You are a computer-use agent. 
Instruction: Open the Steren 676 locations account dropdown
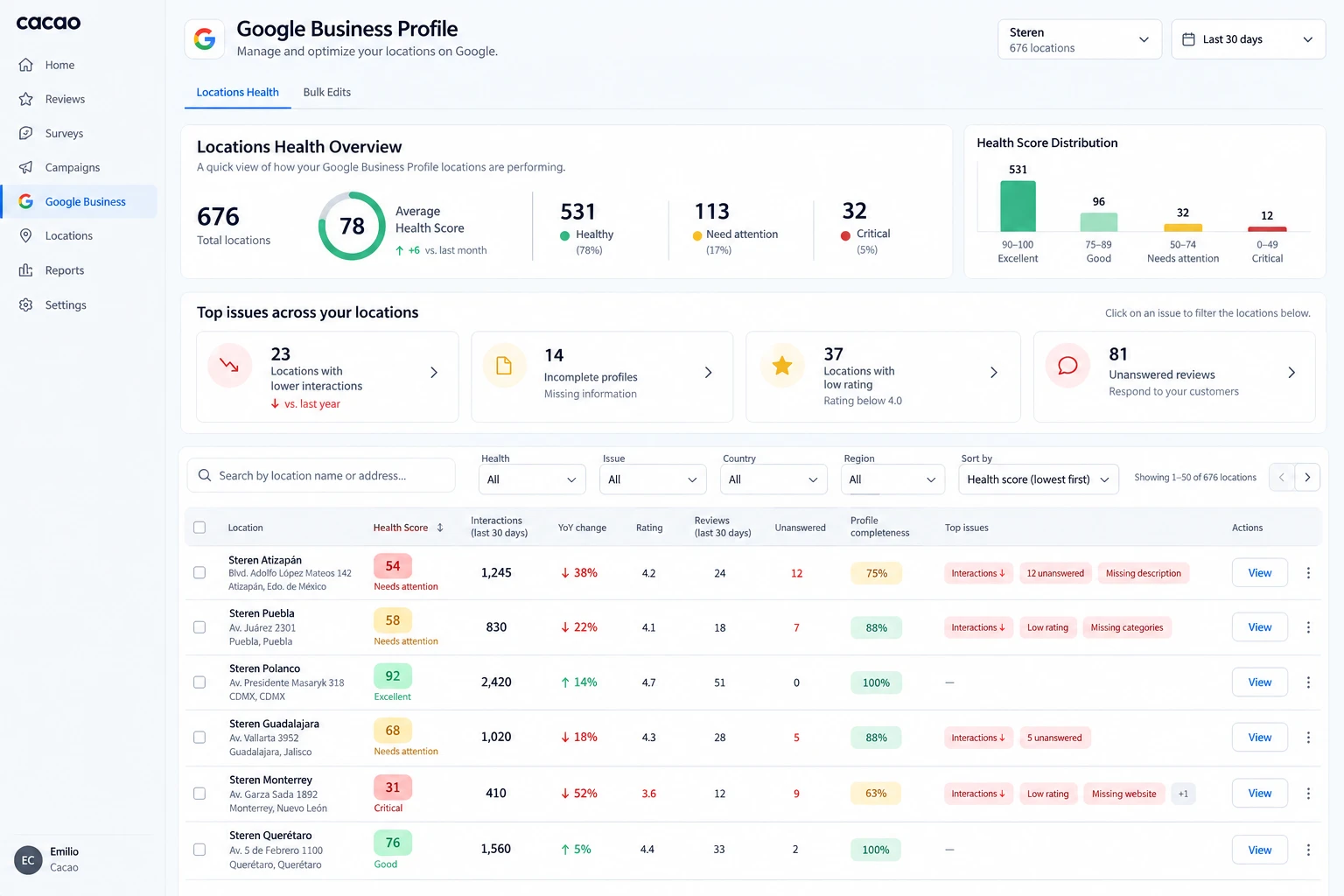1080,39
